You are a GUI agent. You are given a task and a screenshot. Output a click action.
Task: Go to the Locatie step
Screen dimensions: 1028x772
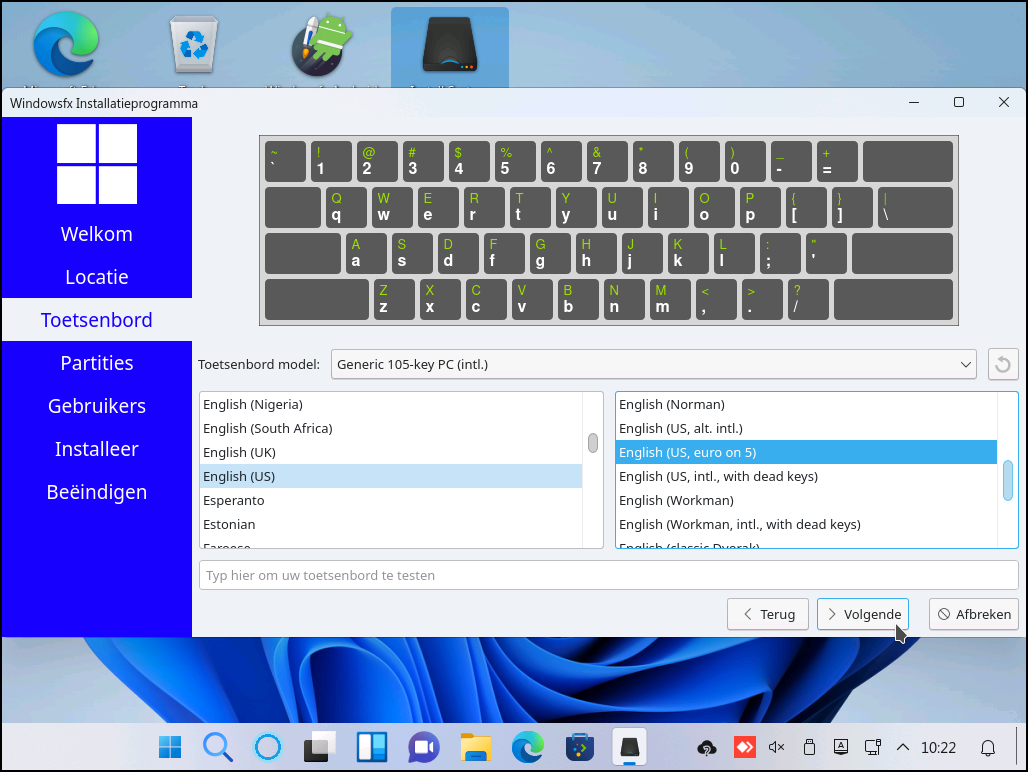tap(97, 277)
